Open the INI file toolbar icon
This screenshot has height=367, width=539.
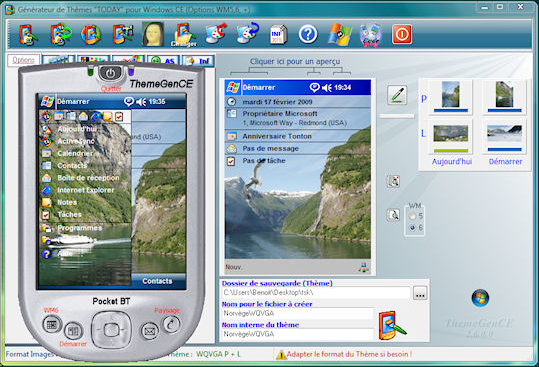(x=277, y=34)
